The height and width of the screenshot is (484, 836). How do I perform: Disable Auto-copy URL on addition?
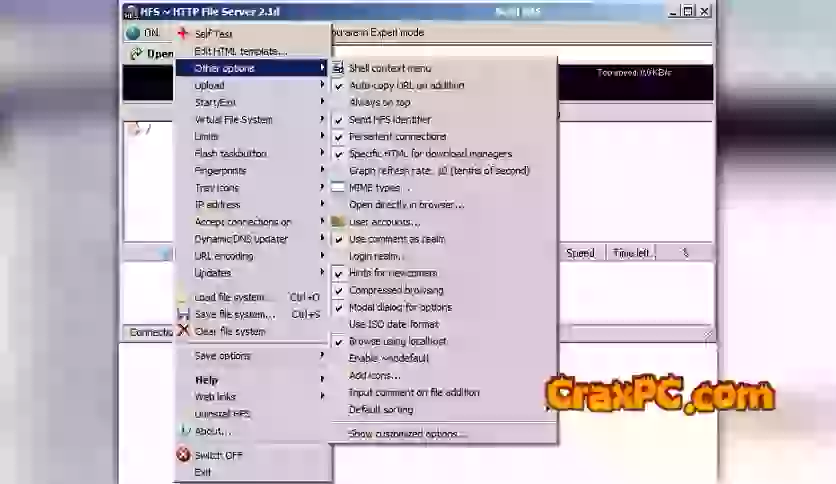pos(406,85)
